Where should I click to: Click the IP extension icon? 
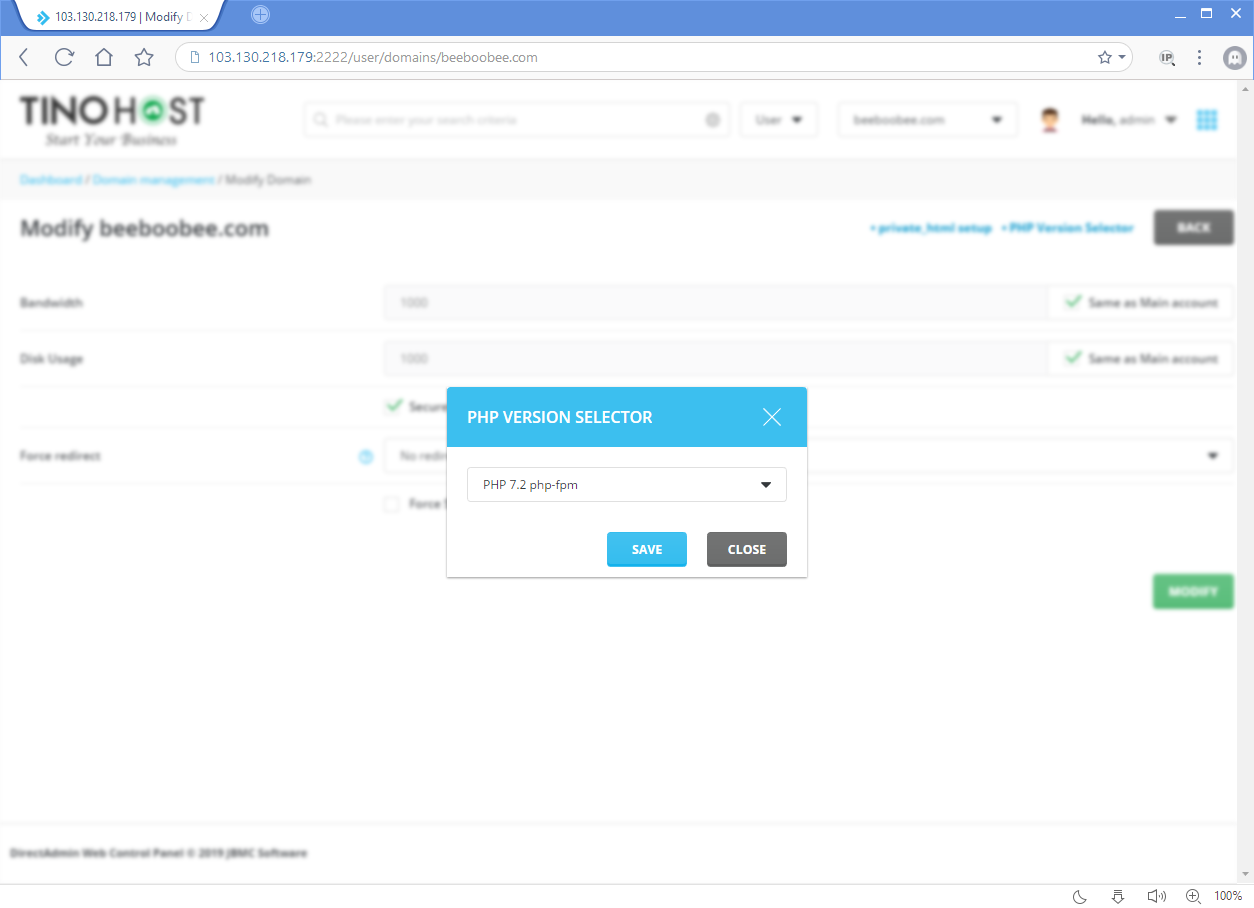(x=1167, y=58)
